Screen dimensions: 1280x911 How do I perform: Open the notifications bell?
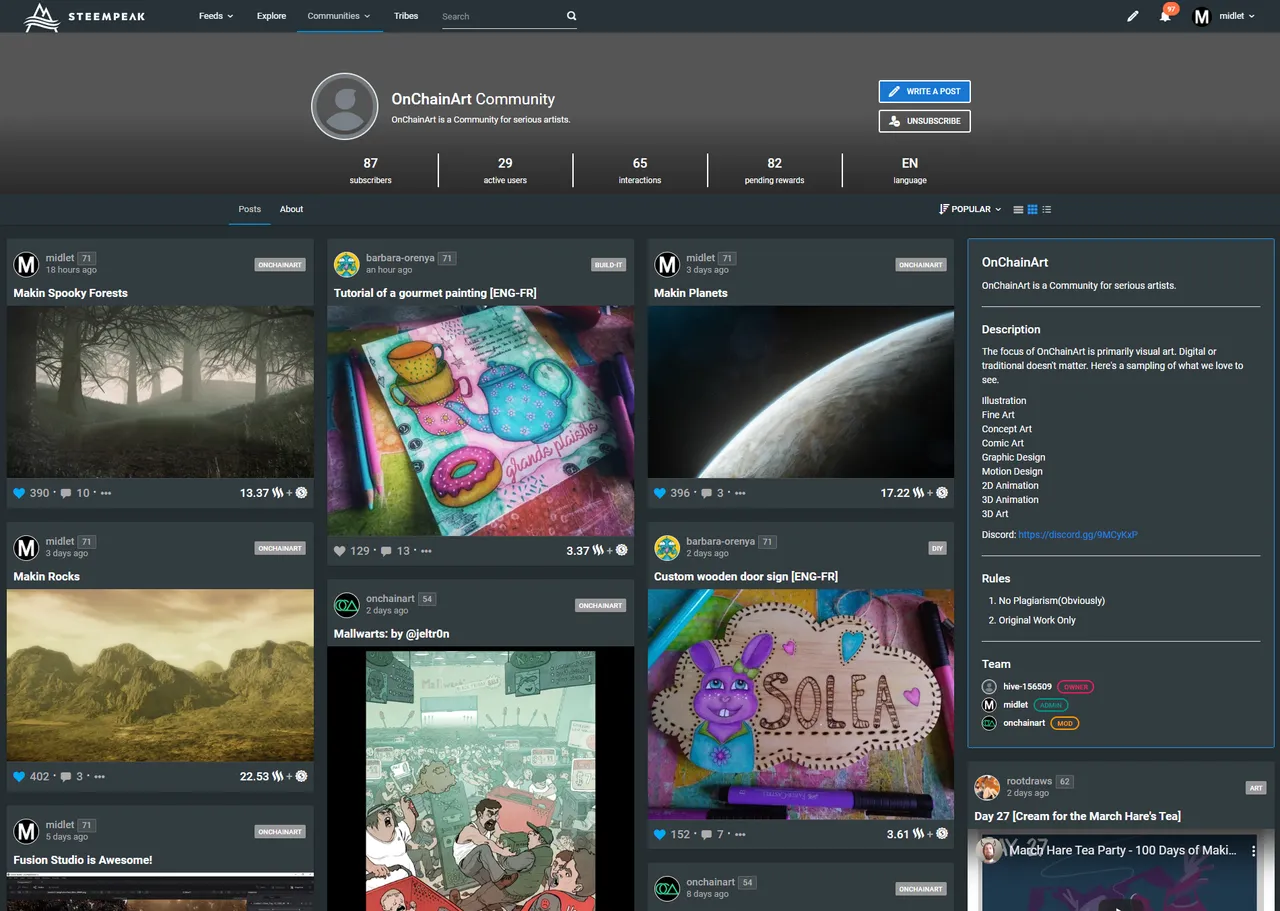[x=1165, y=16]
